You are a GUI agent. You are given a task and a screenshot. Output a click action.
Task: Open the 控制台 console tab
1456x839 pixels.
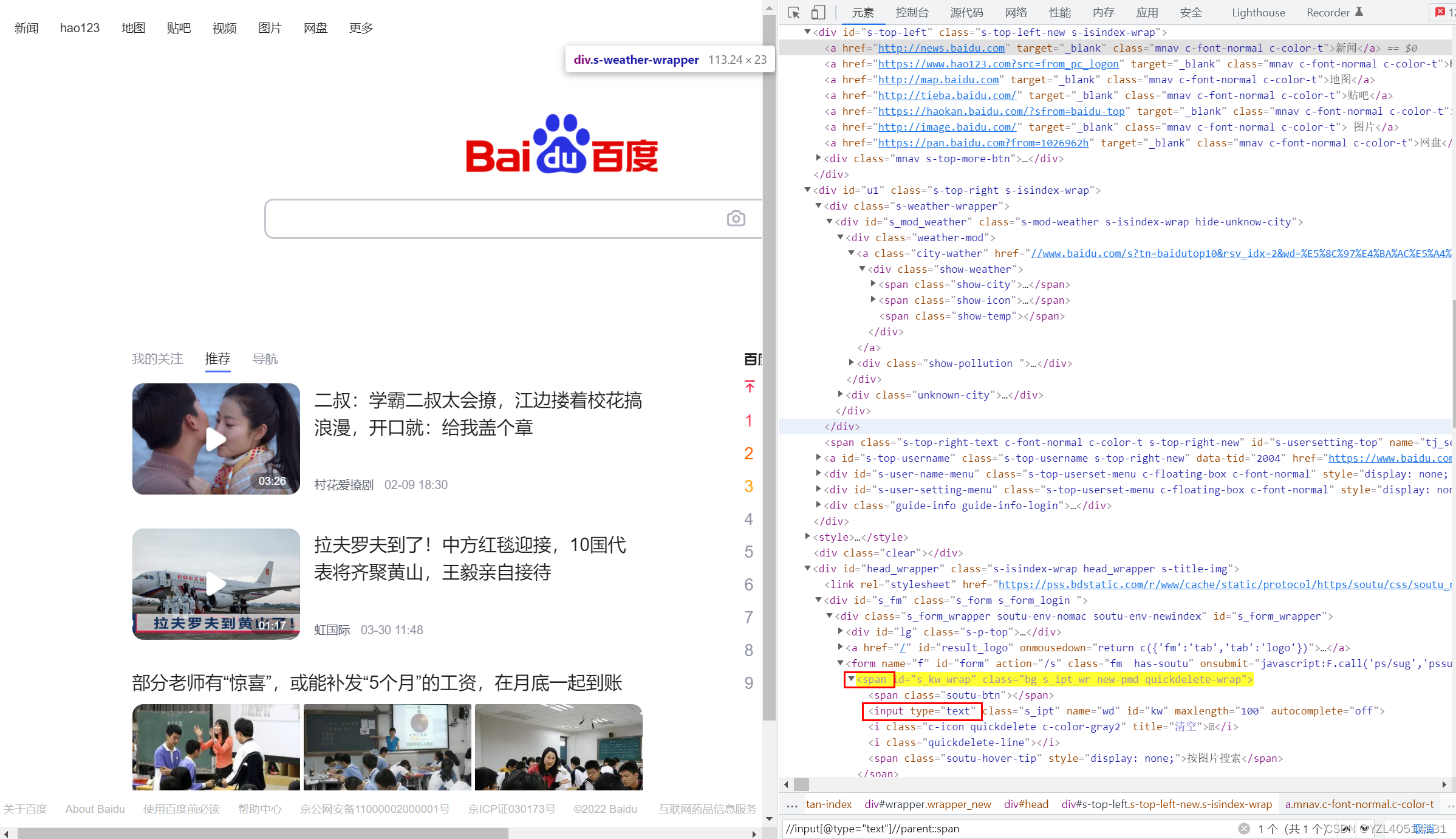[x=911, y=12]
